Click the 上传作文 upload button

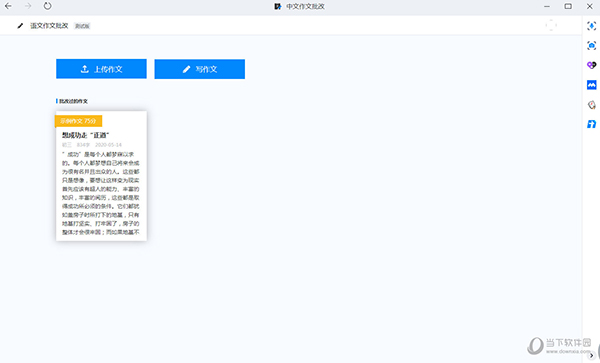point(101,69)
